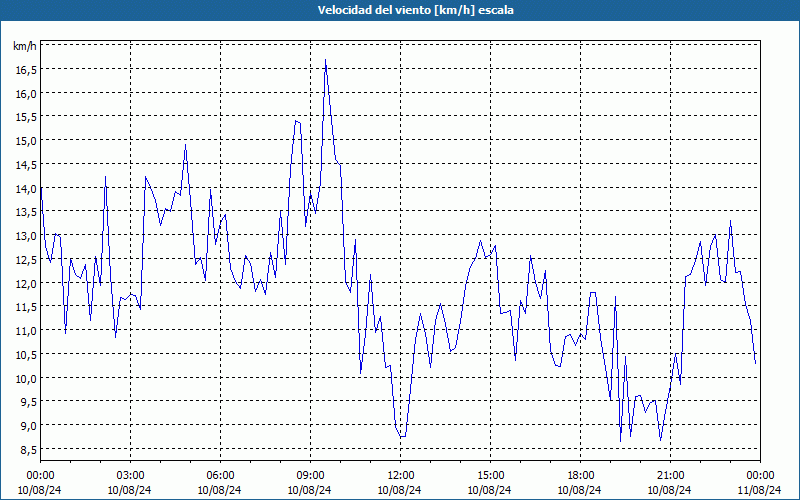Select the 16,0 y-axis label
The image size is (800, 500).
26,93
